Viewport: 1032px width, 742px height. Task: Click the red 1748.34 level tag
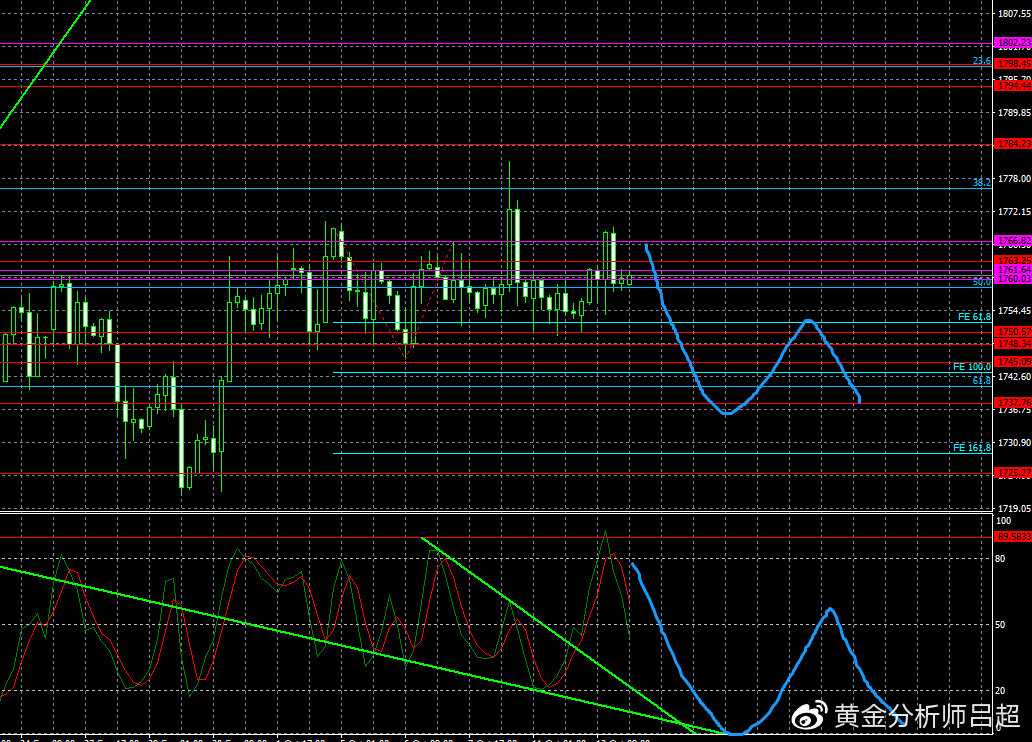(x=1012, y=344)
